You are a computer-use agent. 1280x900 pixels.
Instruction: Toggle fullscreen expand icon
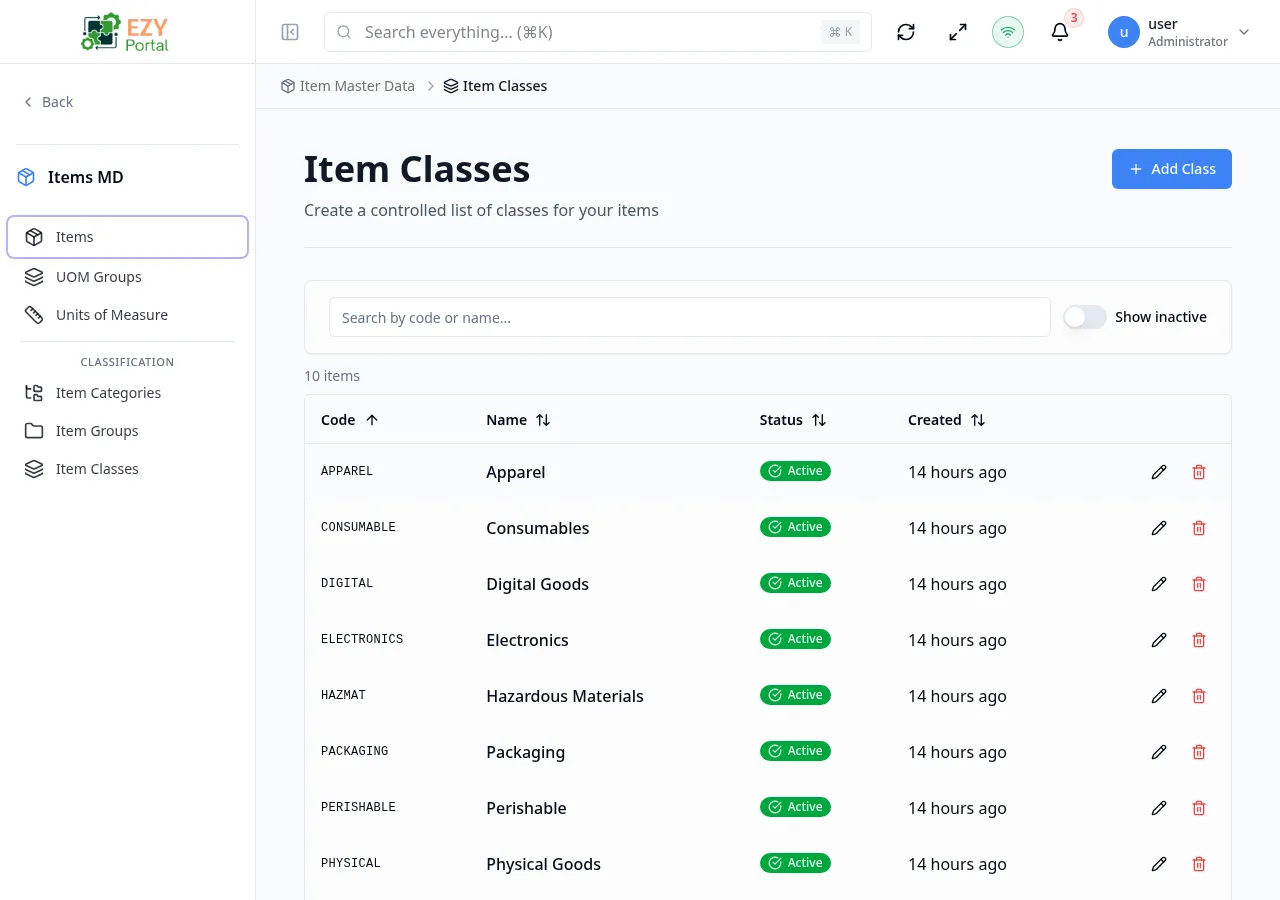tap(958, 32)
